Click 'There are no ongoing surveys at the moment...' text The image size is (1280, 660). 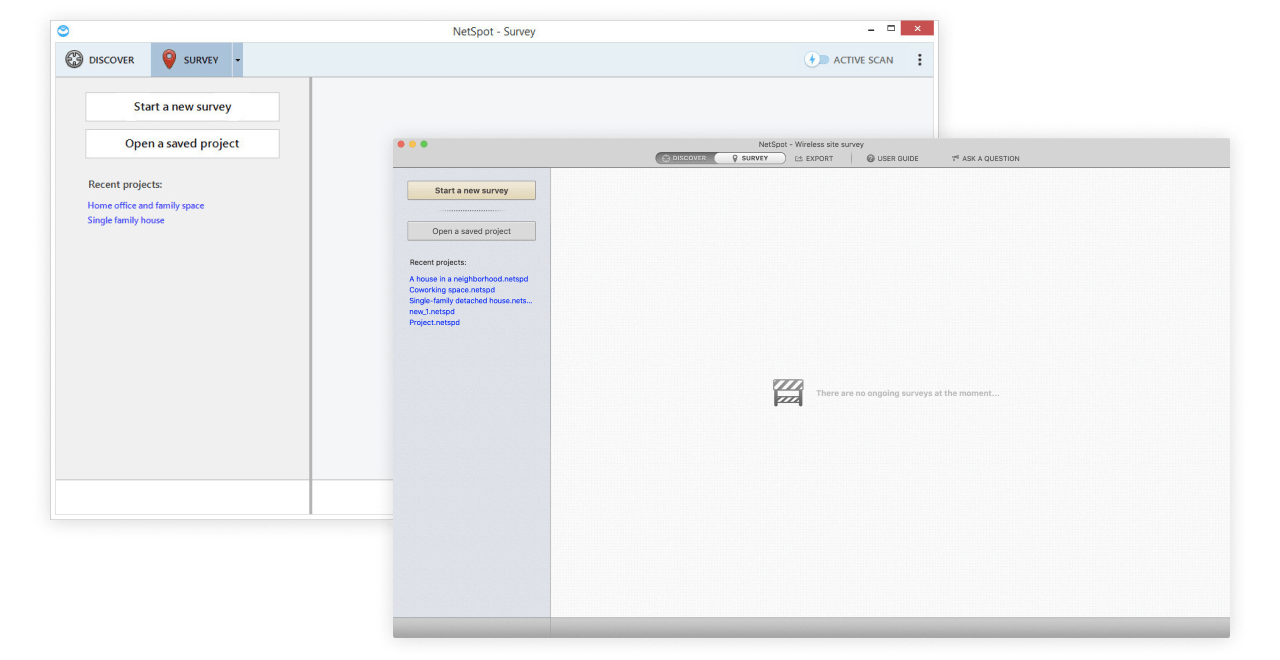point(908,393)
